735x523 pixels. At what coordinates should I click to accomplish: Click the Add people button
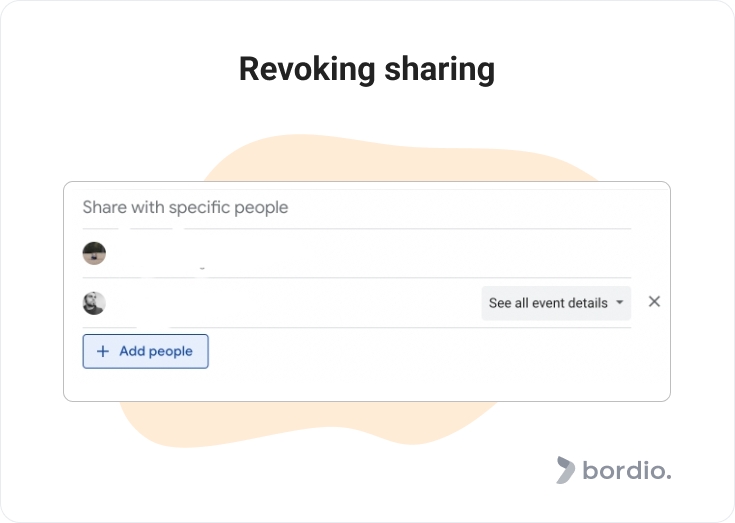click(146, 351)
